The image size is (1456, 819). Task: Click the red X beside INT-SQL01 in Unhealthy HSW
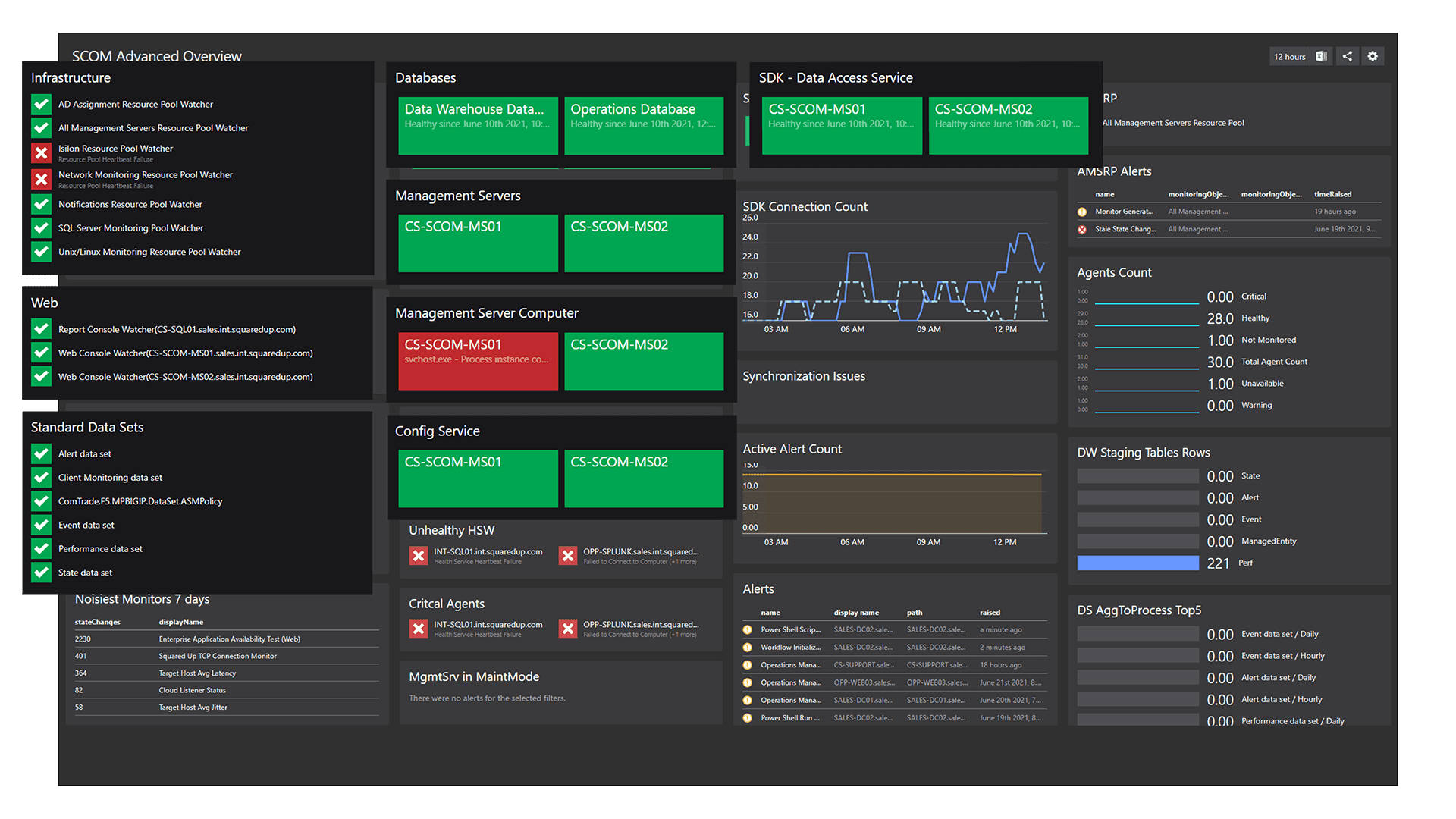[418, 555]
